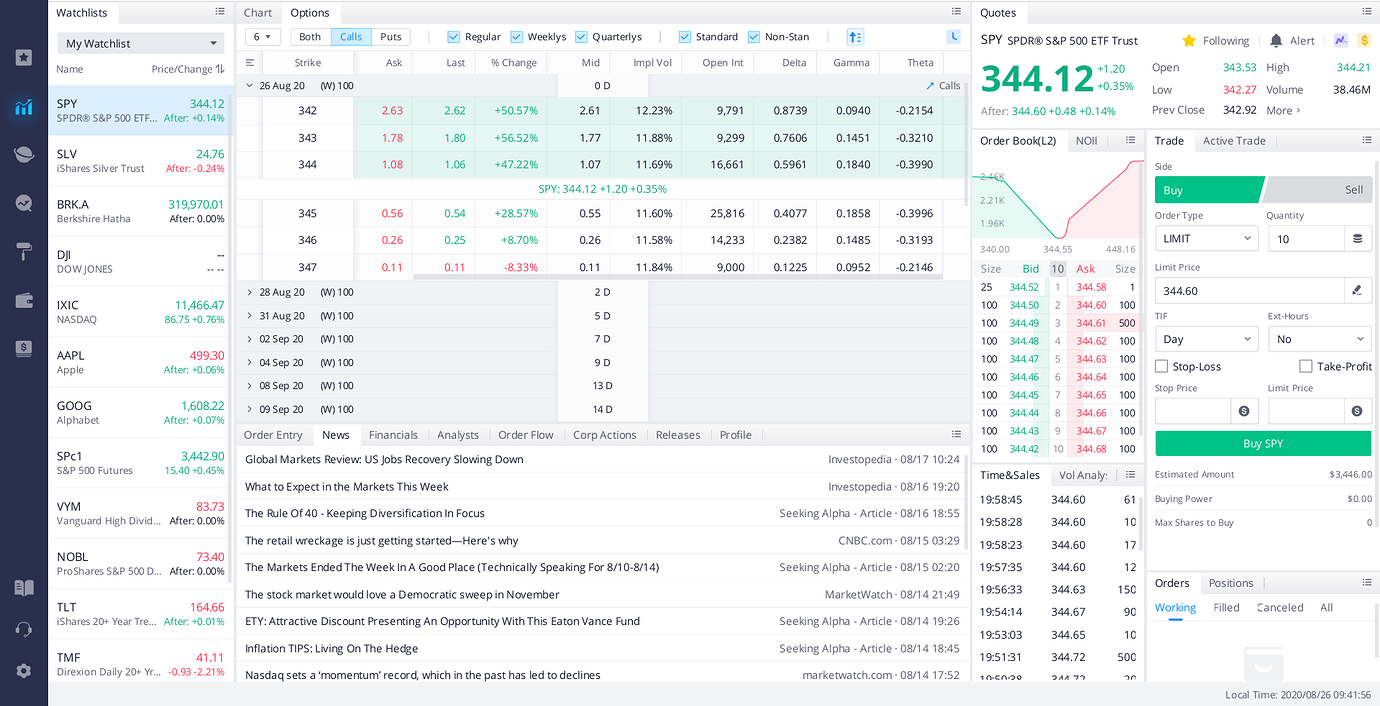The image size is (1380, 706).
Task: Click the headset support icon in left sidebar
Action: pos(22,630)
